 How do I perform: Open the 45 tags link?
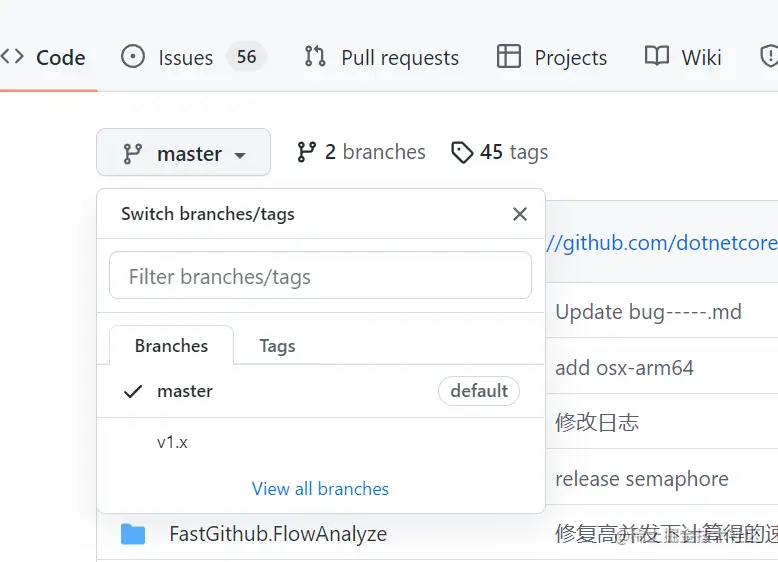tap(500, 152)
